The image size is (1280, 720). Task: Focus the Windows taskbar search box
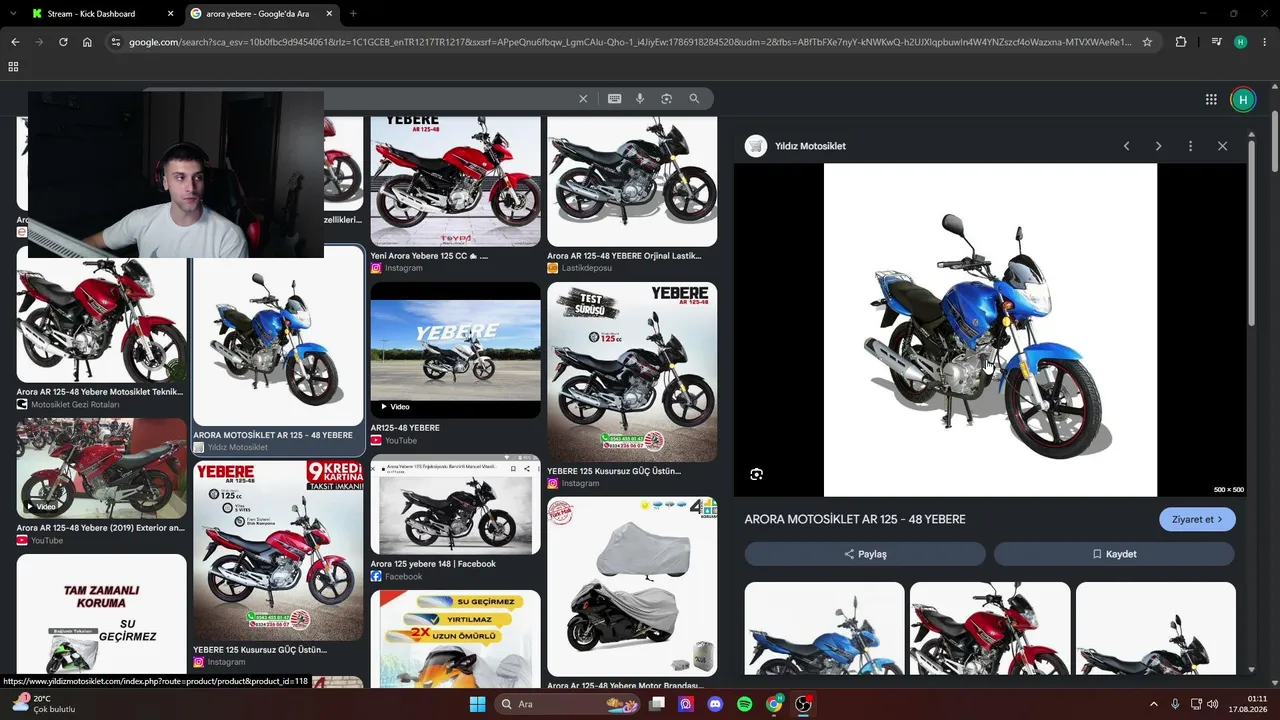(568, 704)
